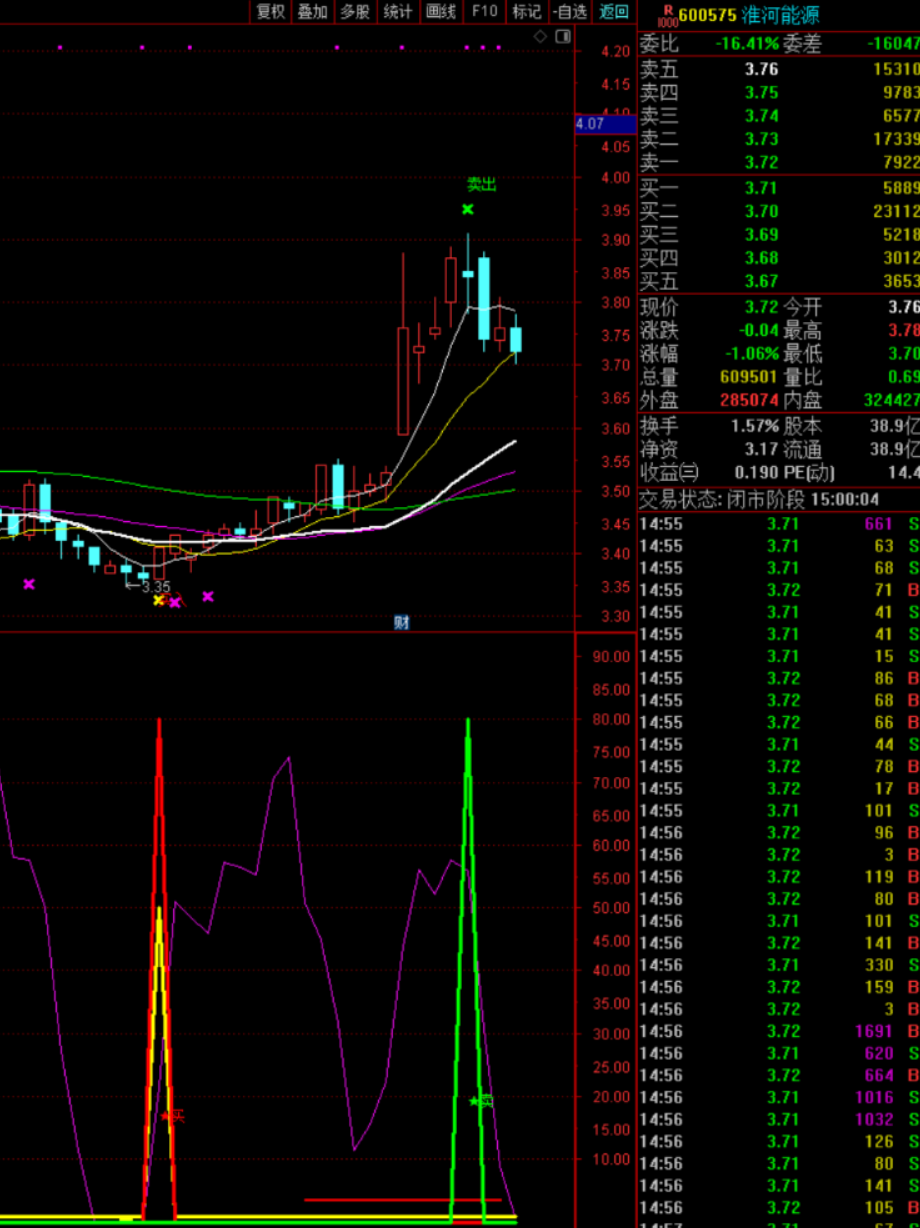Click the 现价 value 3.72
Viewport: 920px width, 1228px height.
[x=761, y=307]
